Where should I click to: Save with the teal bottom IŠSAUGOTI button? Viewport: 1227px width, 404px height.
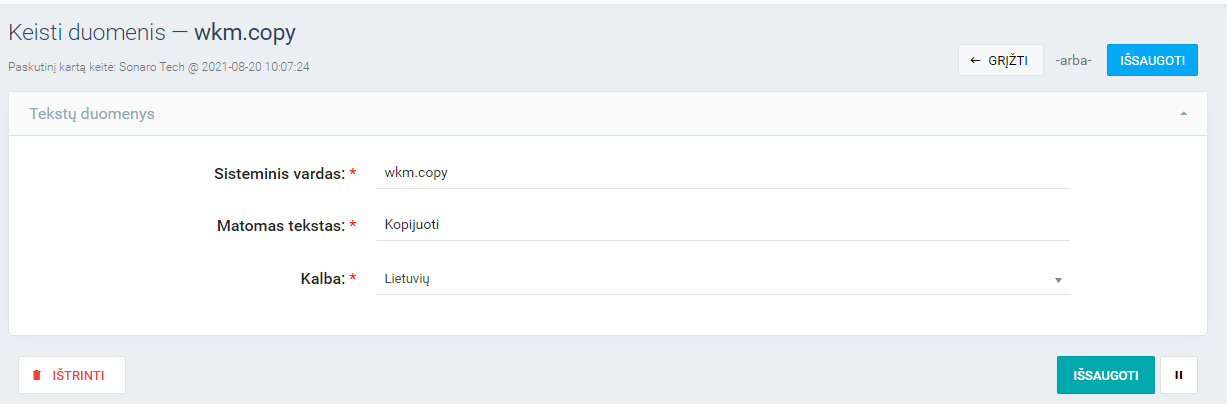pyautogui.click(x=1105, y=375)
